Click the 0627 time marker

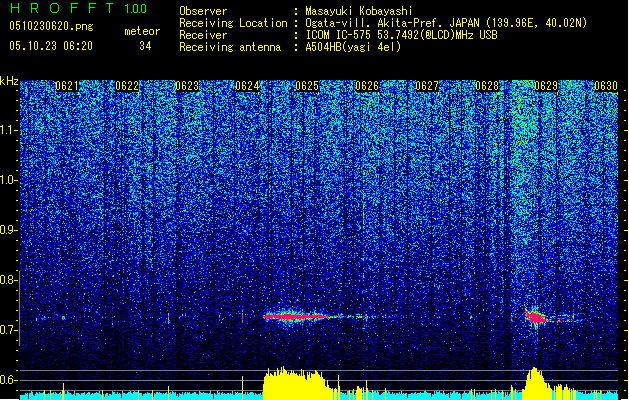[427, 86]
